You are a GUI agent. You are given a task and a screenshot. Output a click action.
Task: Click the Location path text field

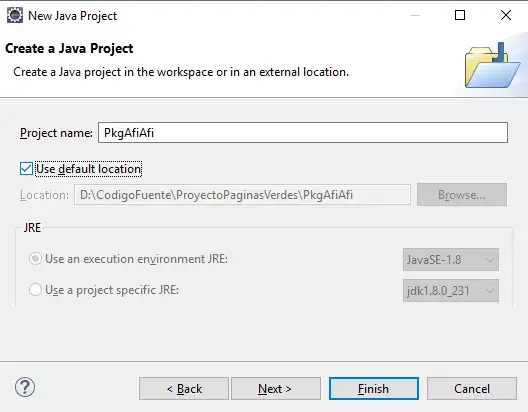point(242,195)
